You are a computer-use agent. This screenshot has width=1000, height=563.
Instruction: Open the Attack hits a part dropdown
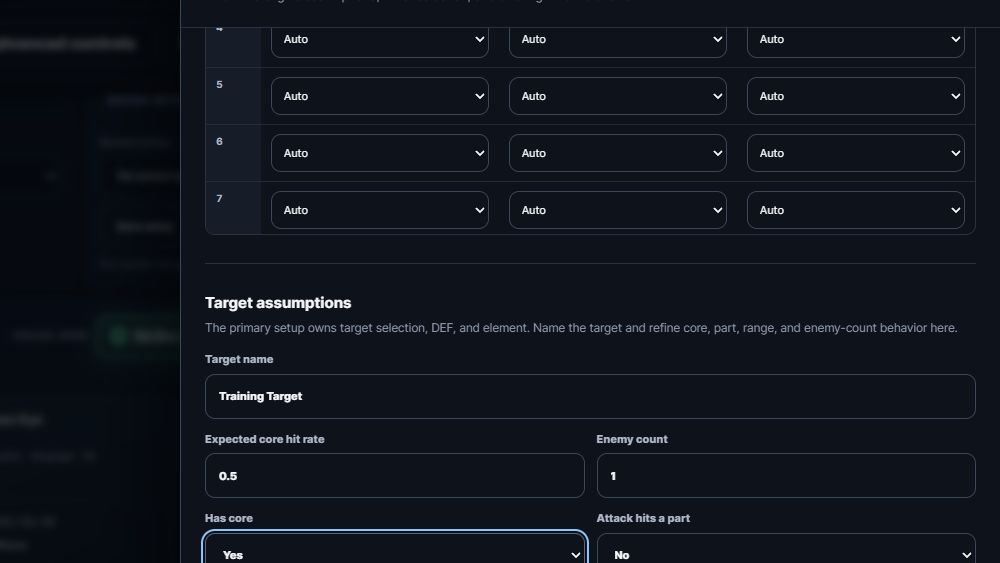(786, 548)
